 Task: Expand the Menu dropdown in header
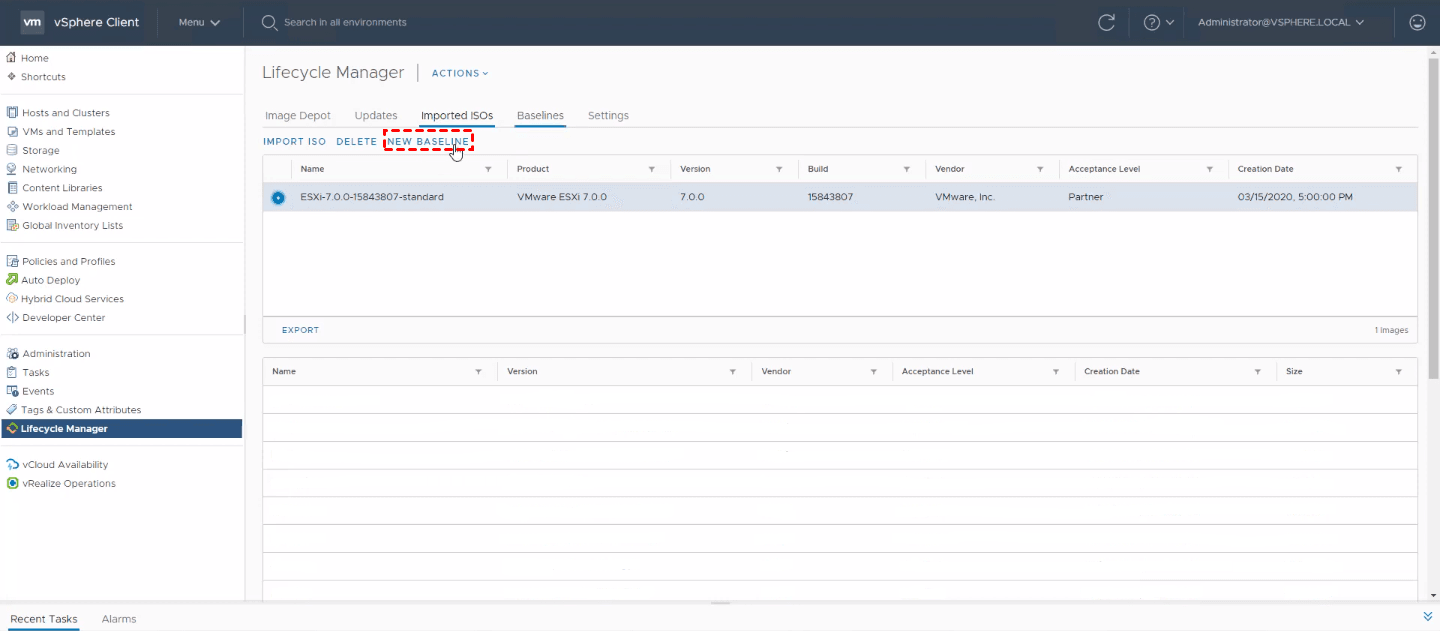pyautogui.click(x=199, y=22)
